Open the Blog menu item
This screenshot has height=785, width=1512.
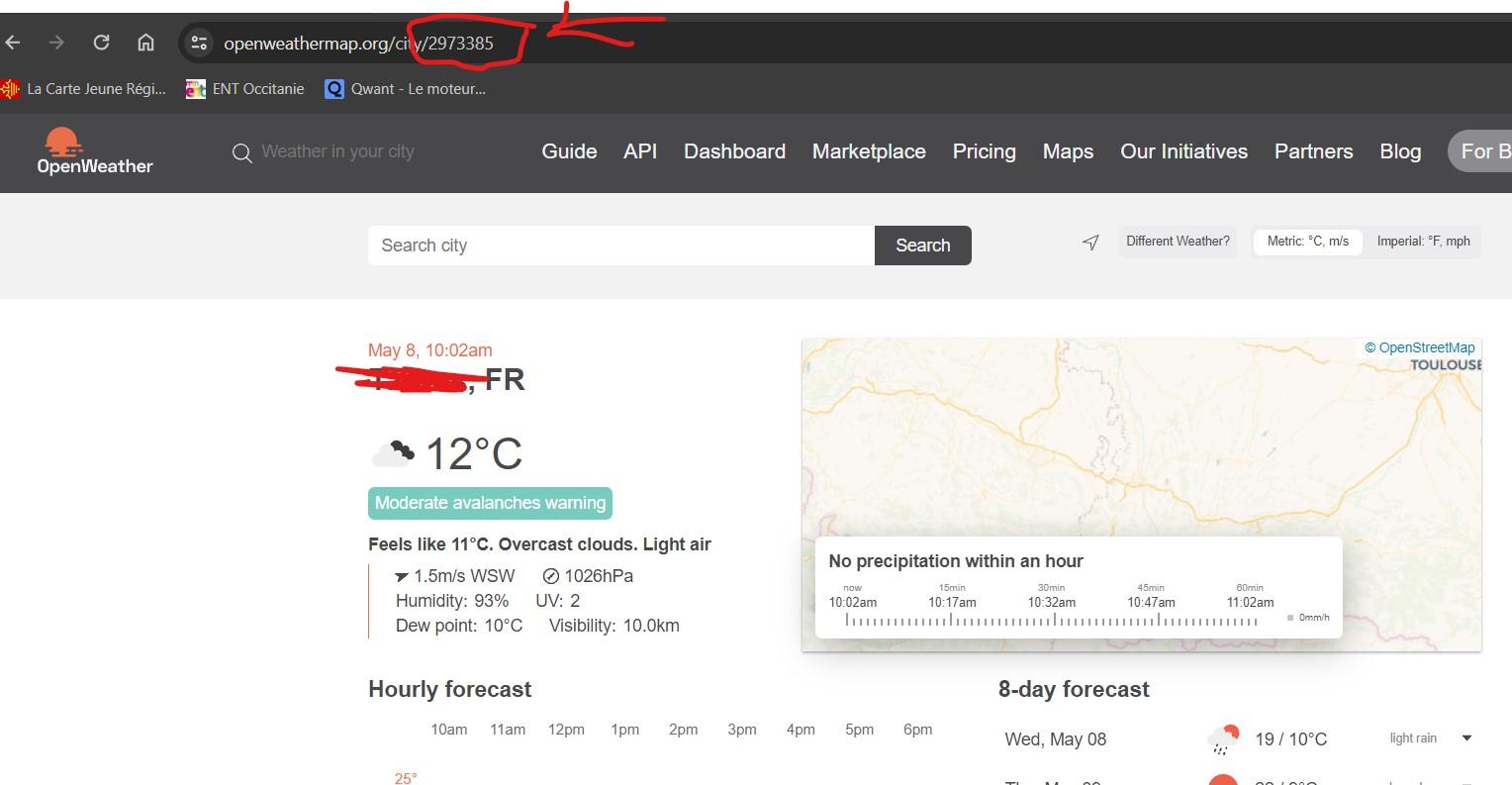(x=1400, y=151)
